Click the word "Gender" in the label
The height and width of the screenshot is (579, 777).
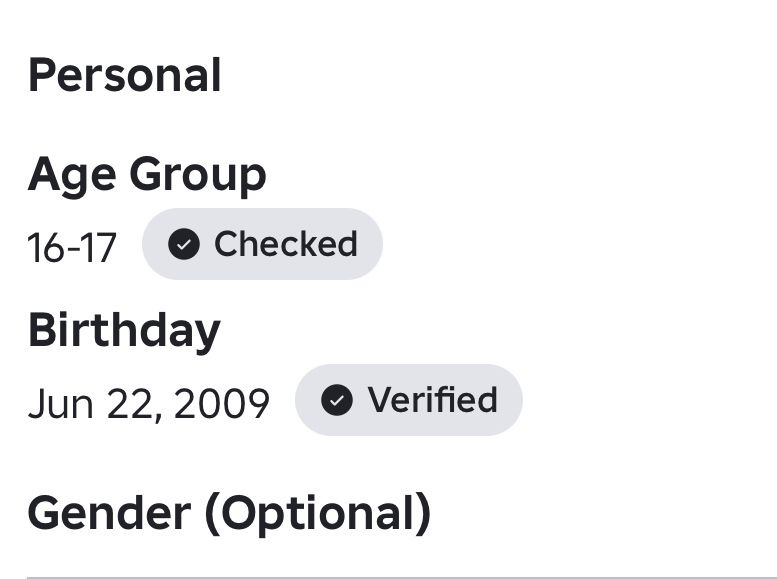109,512
